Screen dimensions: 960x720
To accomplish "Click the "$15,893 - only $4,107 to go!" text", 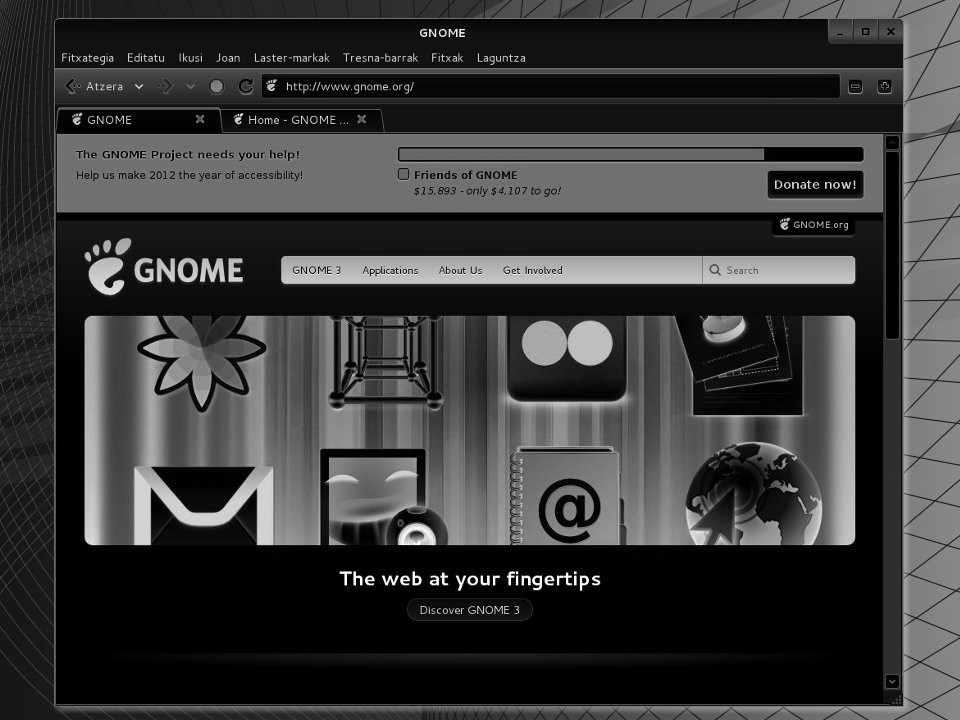I will click(x=487, y=191).
